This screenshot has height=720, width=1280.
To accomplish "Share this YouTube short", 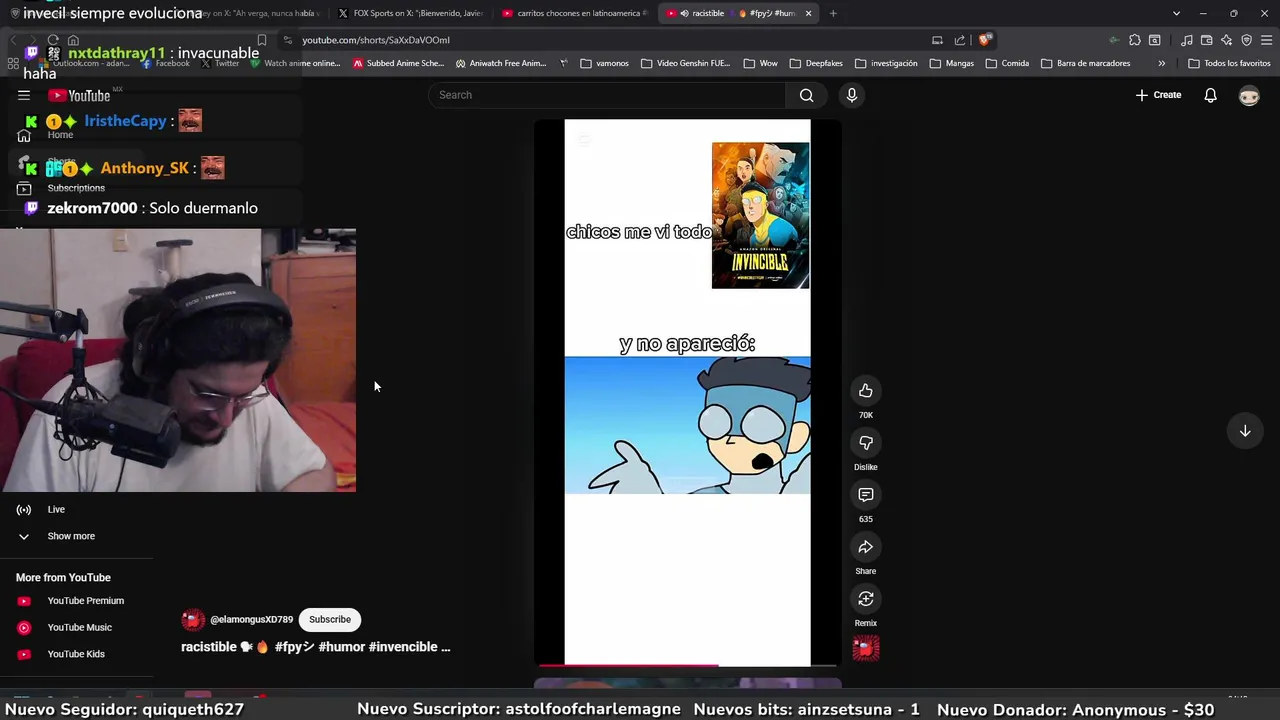I will [x=866, y=547].
